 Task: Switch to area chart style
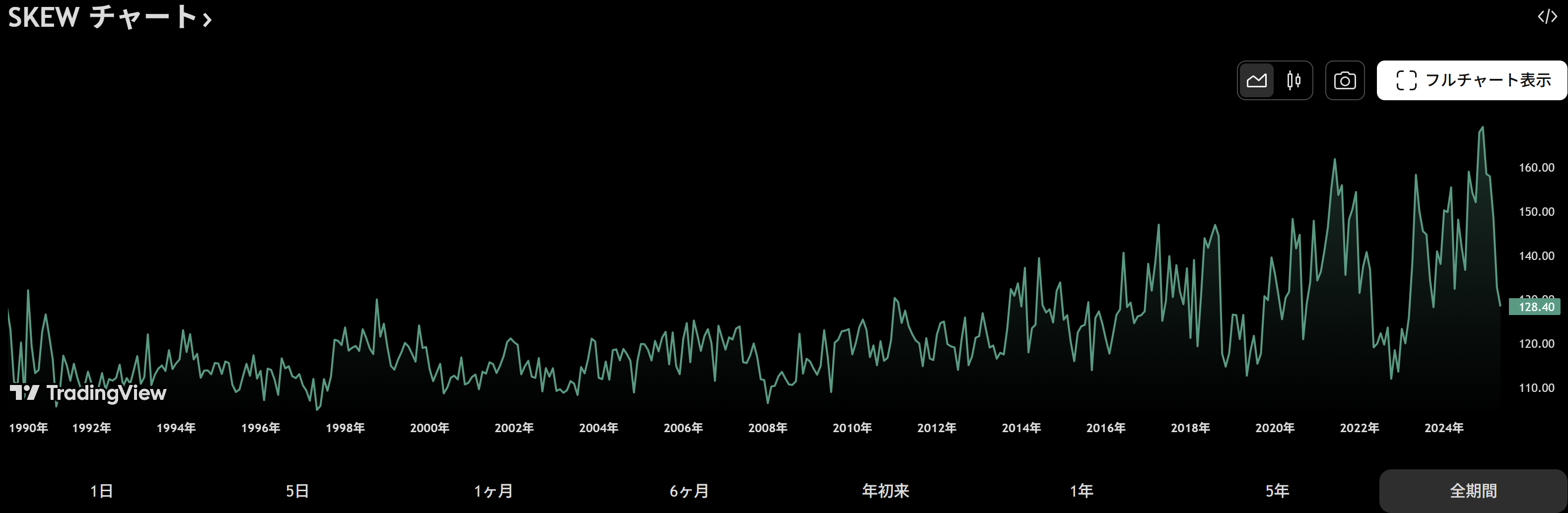[1256, 80]
